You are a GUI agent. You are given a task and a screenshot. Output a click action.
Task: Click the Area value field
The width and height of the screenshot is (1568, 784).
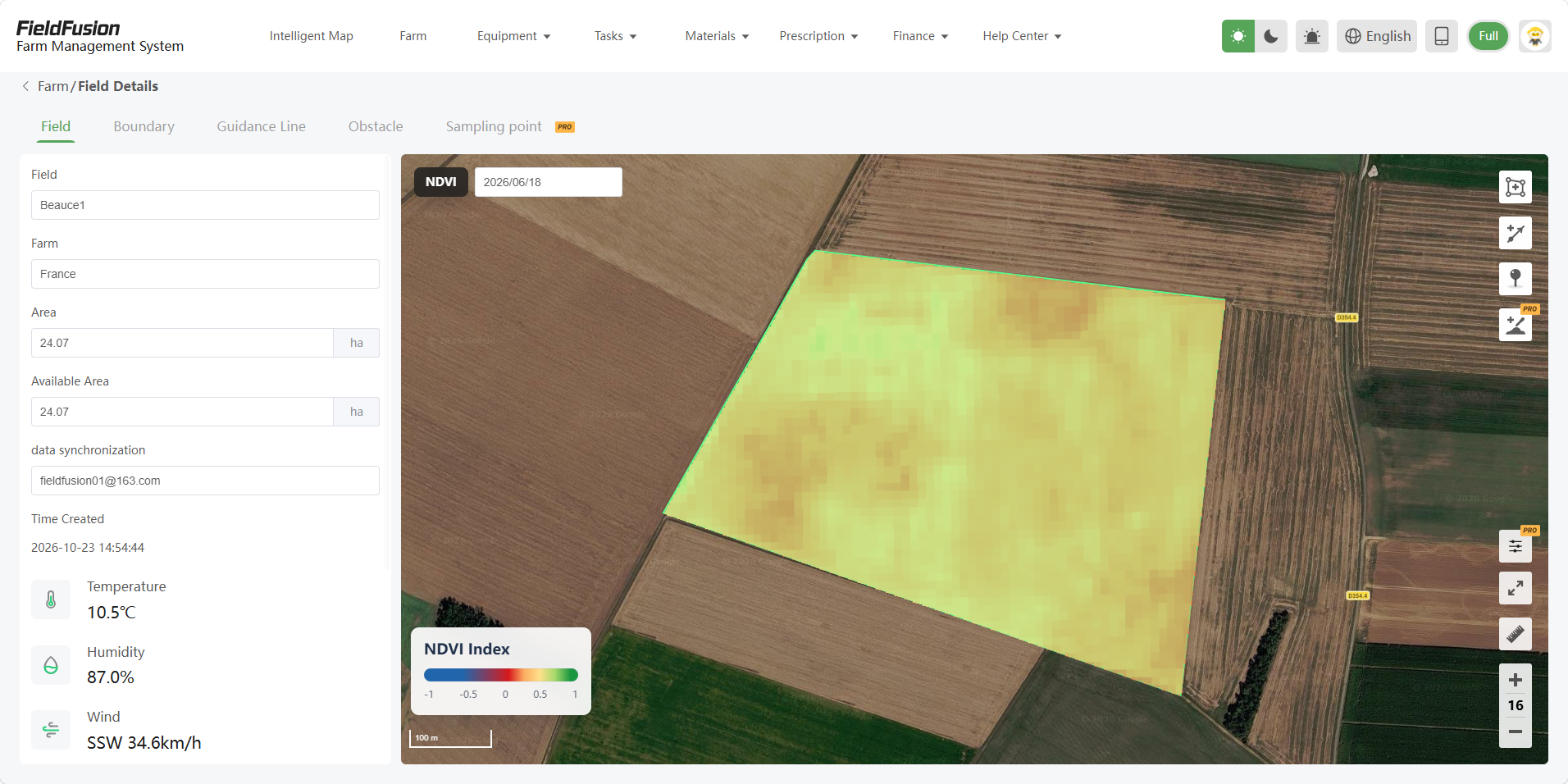coord(182,343)
